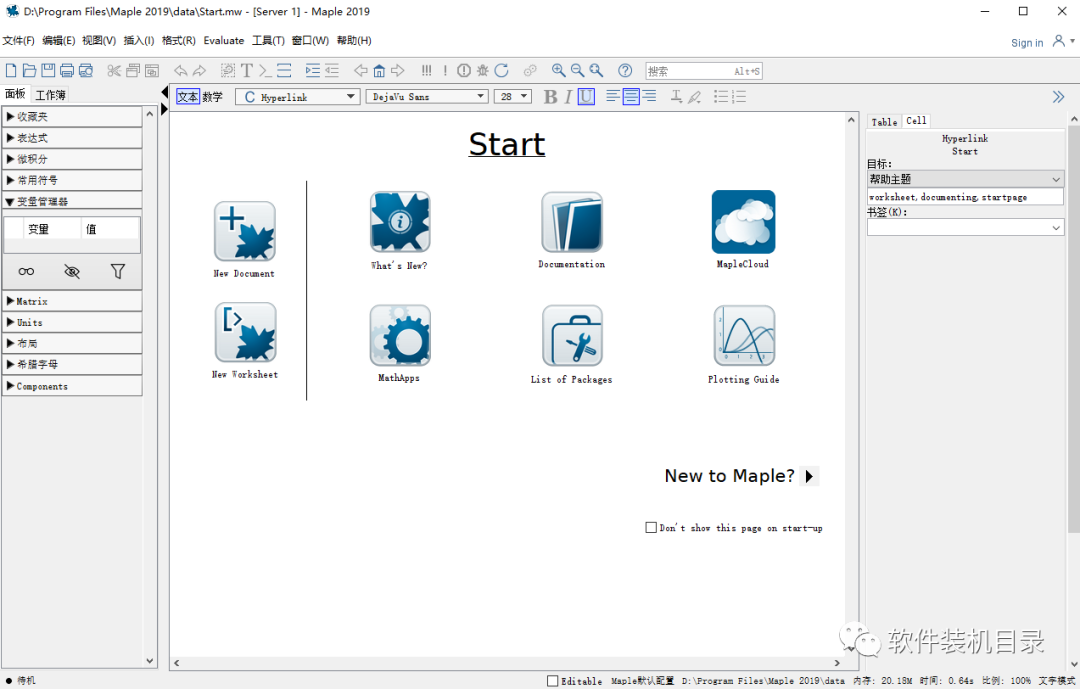The height and width of the screenshot is (689, 1080).
Task: Expand the 表达式 palette
Action: tap(72, 138)
